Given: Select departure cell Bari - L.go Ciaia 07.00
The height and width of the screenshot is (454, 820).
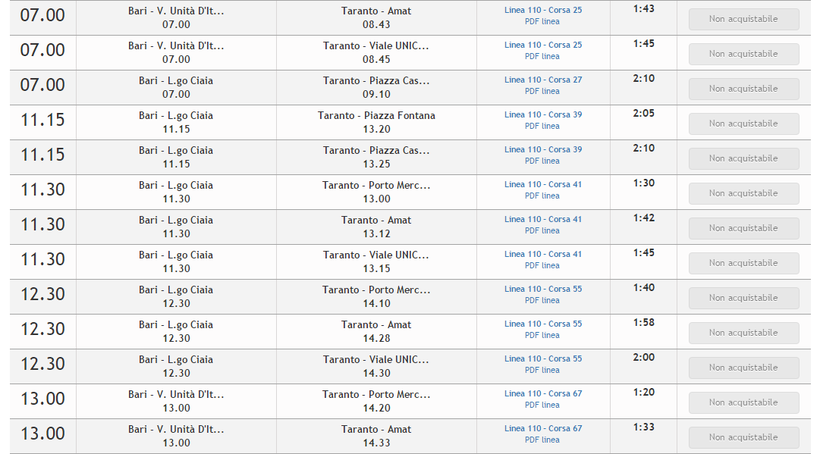Looking at the screenshot, I should pos(176,87).
